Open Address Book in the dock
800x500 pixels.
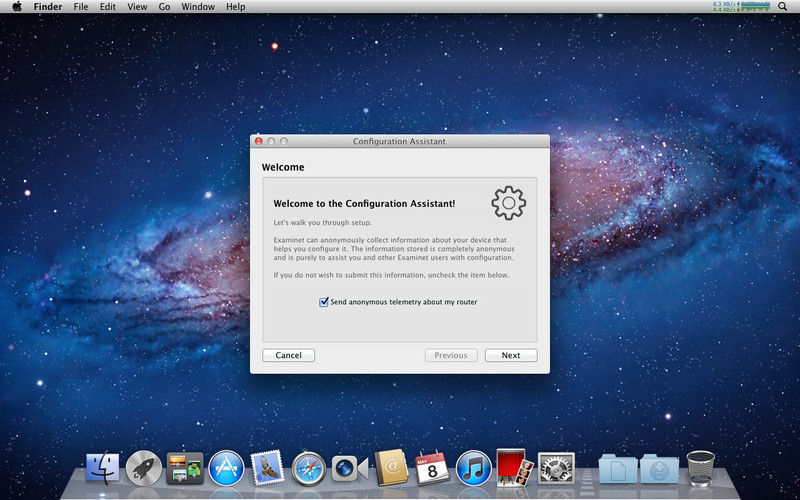(x=391, y=467)
